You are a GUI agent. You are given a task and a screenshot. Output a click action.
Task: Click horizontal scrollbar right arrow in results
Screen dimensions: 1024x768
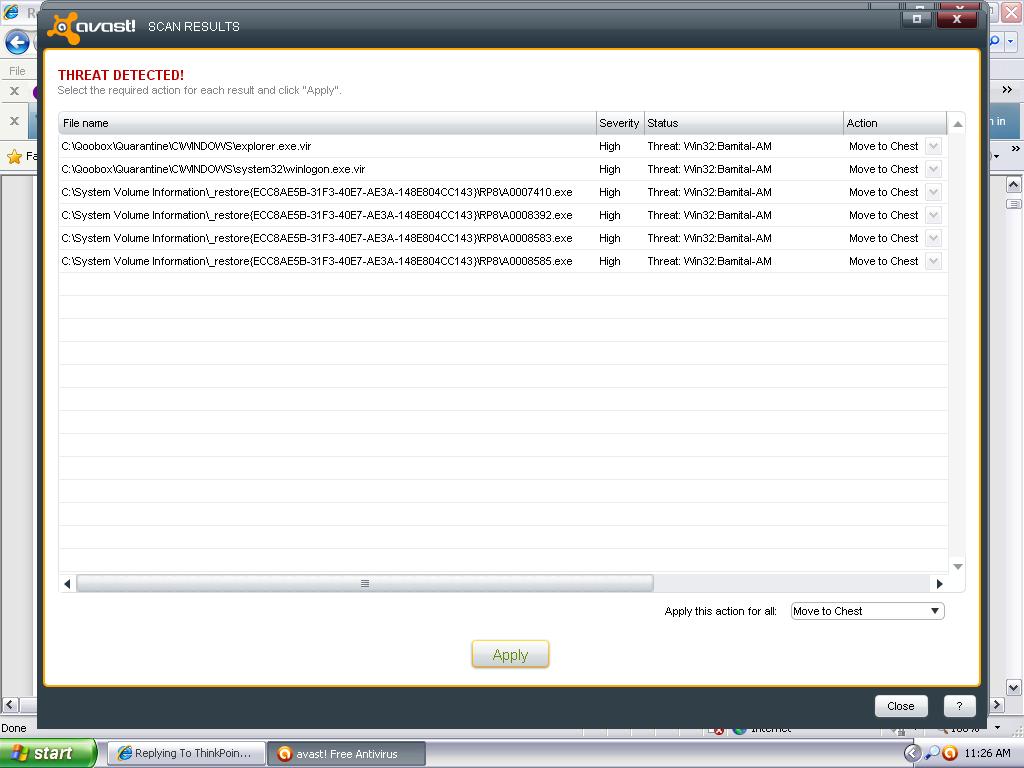(939, 584)
